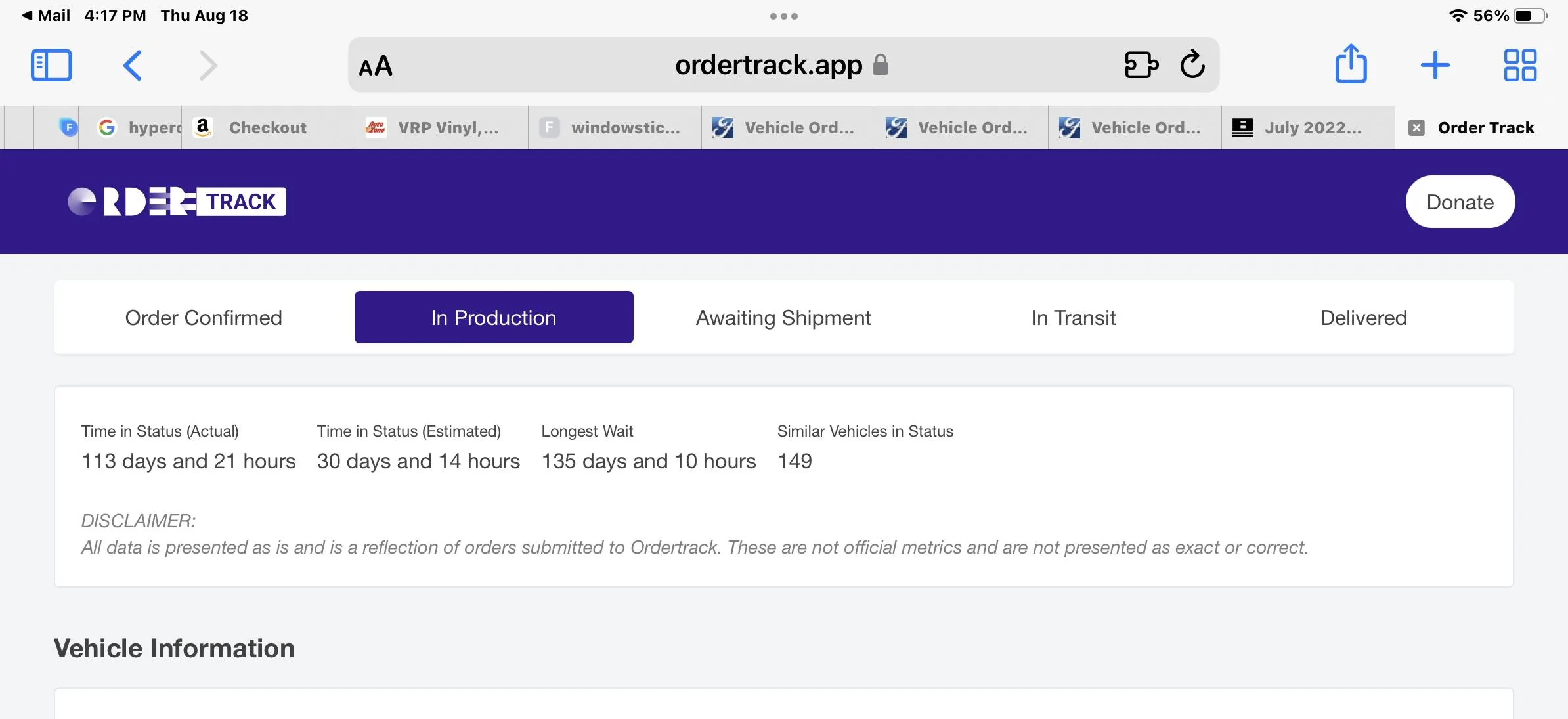The width and height of the screenshot is (1568, 719).
Task: Show the tab overview grid
Action: click(1519, 65)
